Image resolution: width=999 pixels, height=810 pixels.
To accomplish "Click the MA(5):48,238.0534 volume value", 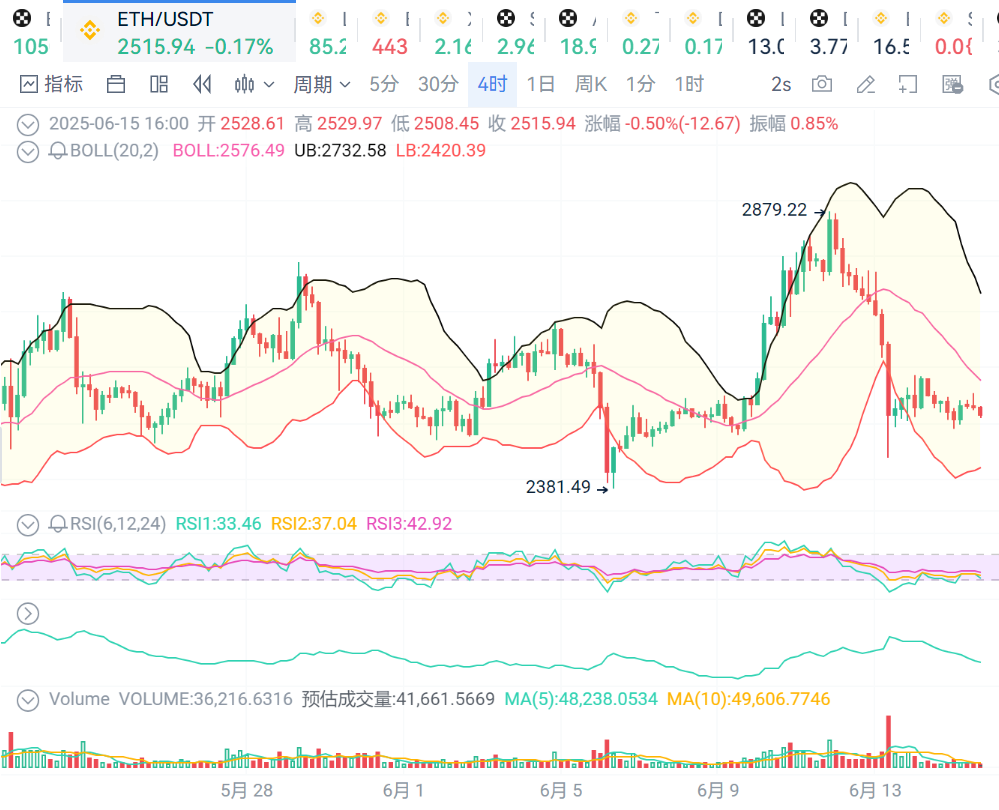I will tap(581, 699).
